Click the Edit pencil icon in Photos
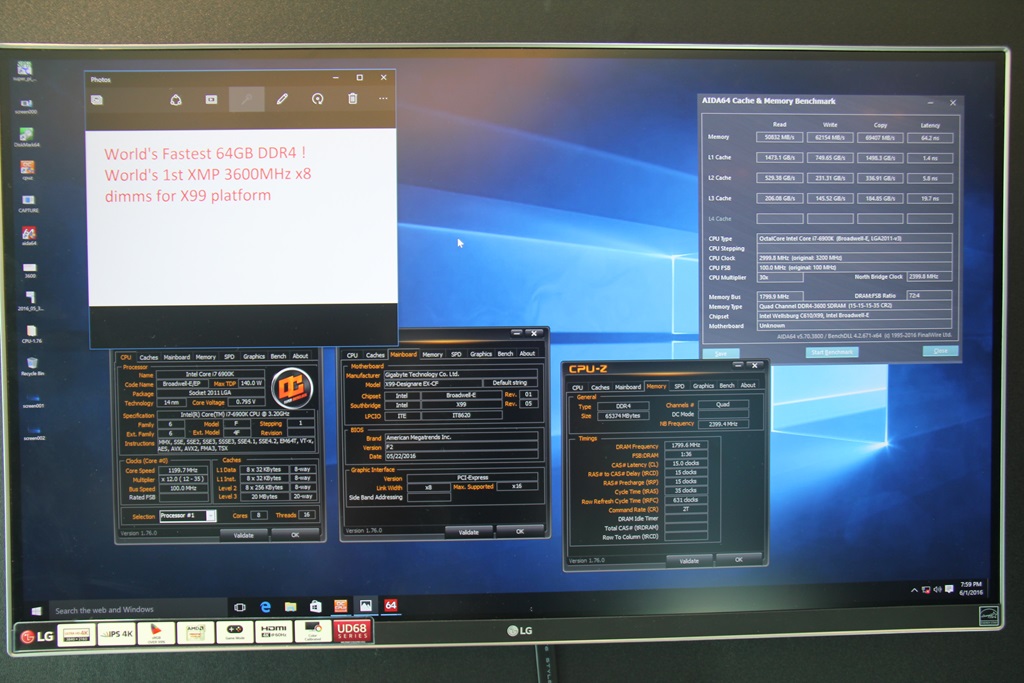 click(x=282, y=99)
